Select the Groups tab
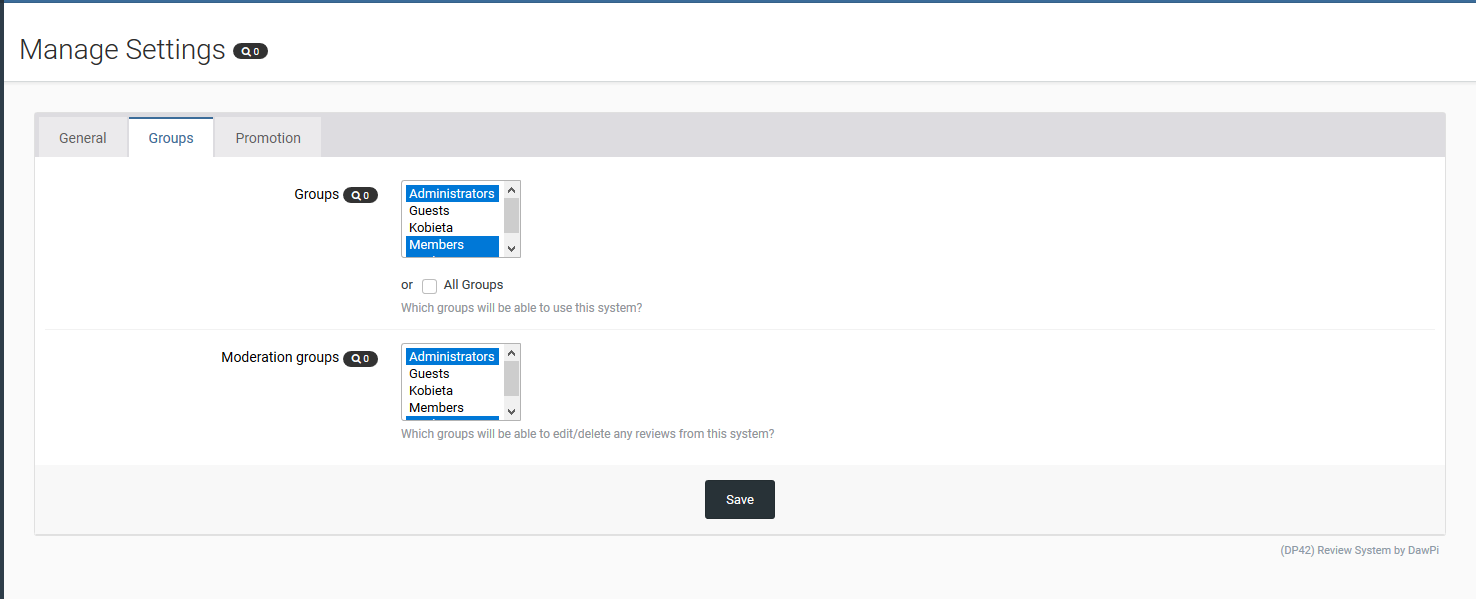The image size is (1476, 599). [171, 138]
